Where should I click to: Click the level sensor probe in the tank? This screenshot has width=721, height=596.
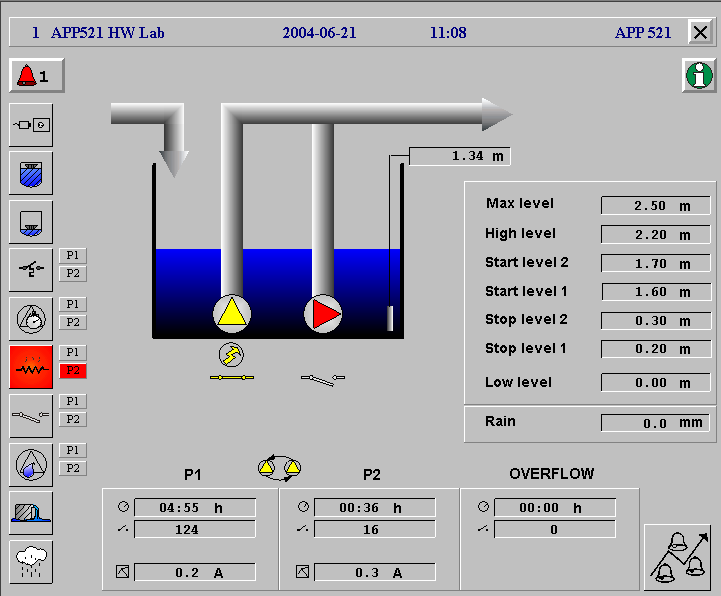[x=390, y=318]
